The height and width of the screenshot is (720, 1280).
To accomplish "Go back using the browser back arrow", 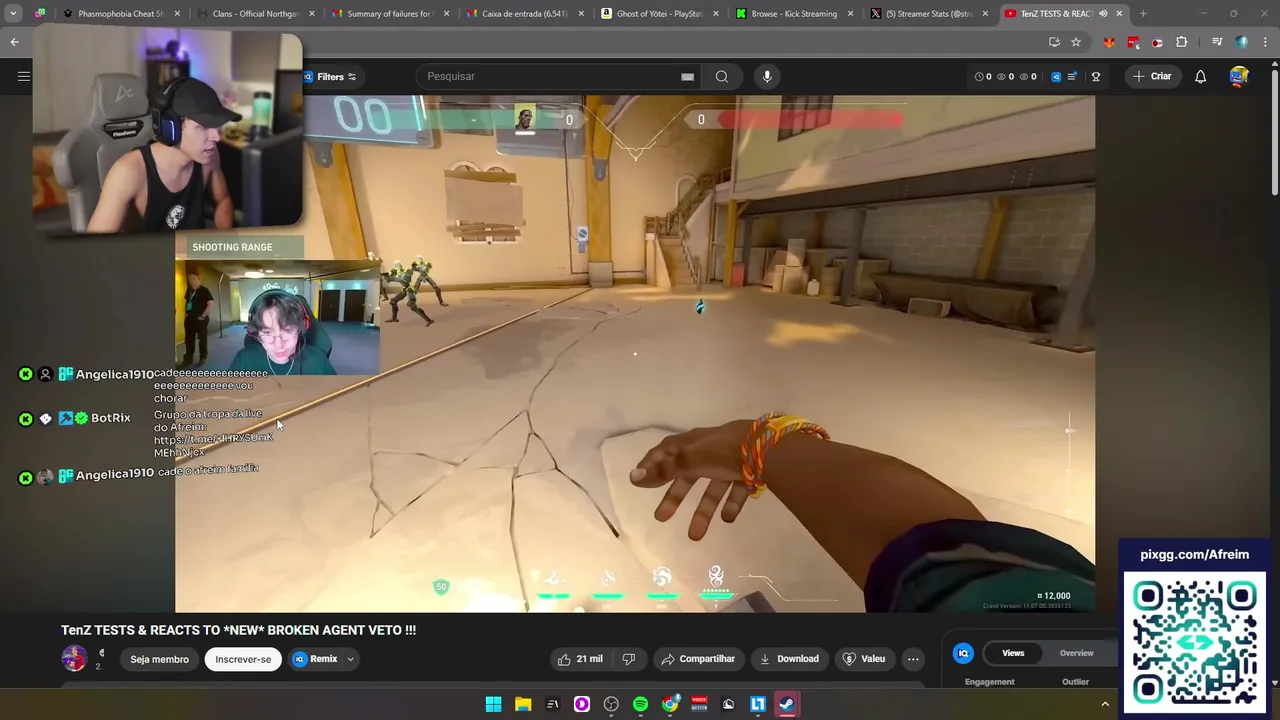I will pyautogui.click(x=14, y=42).
